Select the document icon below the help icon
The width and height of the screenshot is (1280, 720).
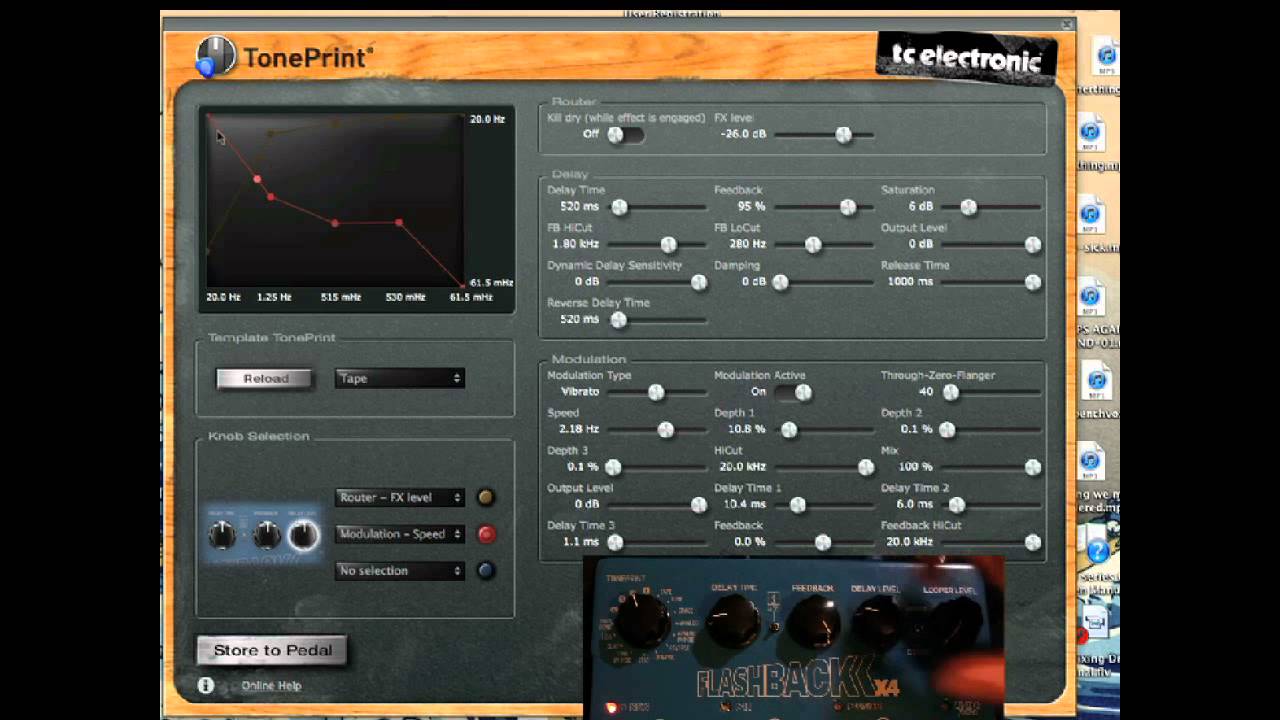pos(1095,624)
